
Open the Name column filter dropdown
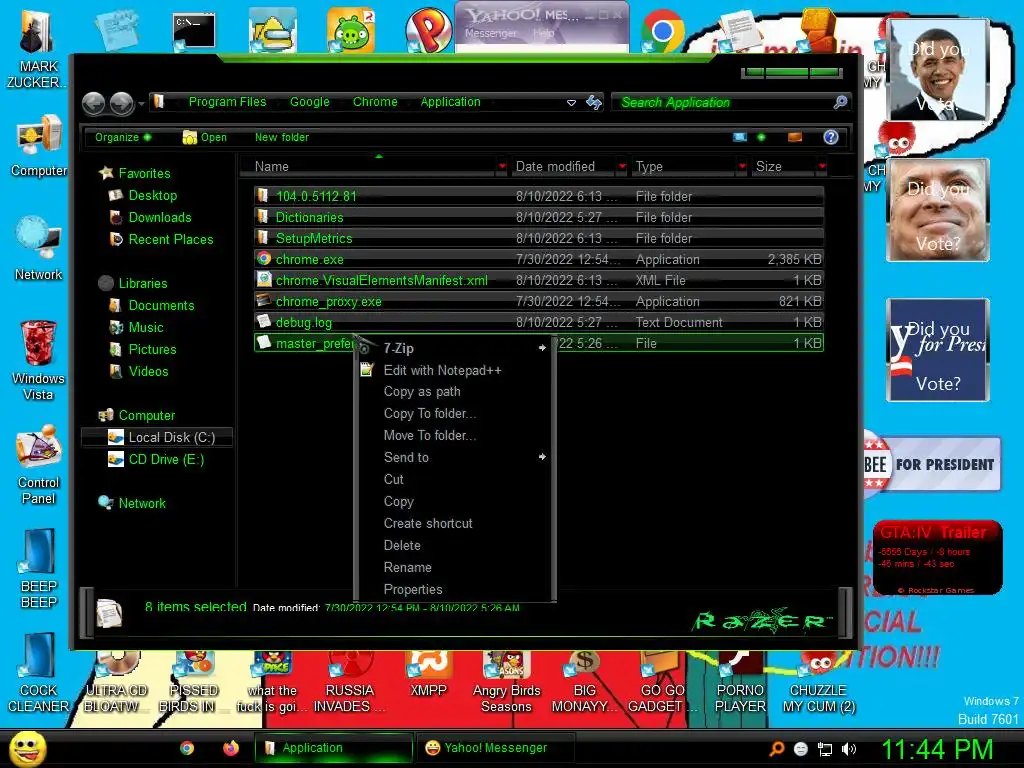pos(502,167)
